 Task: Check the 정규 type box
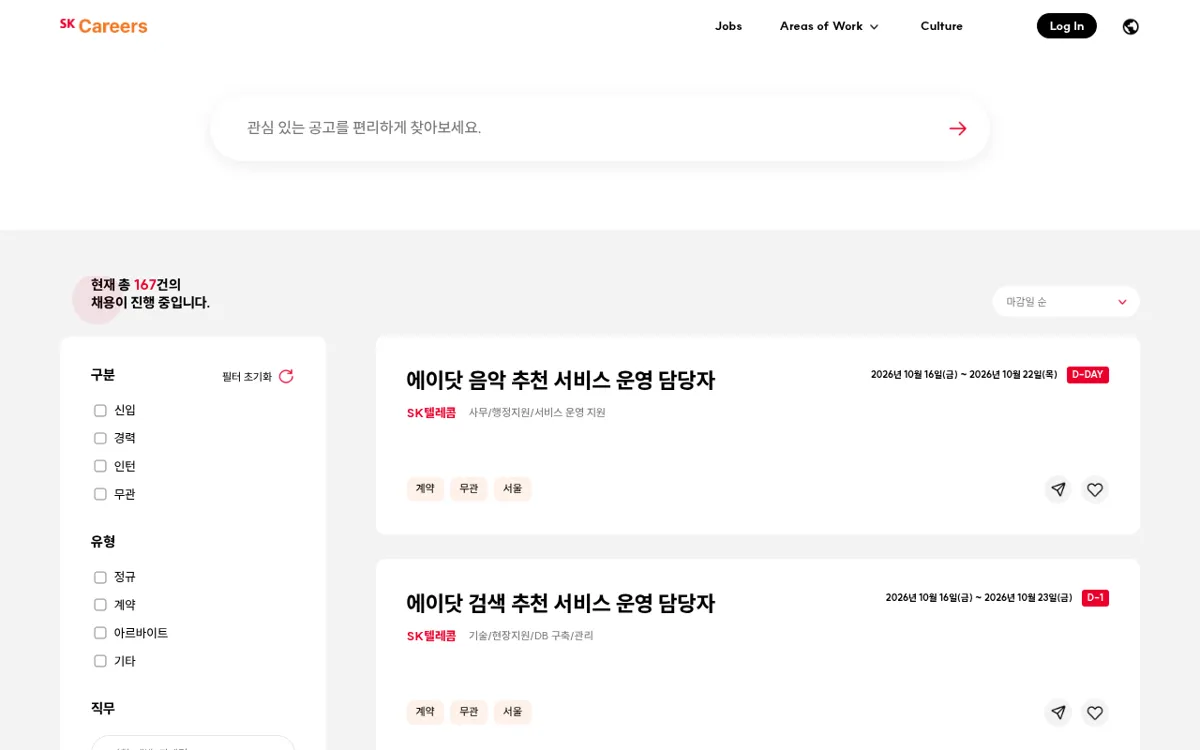point(100,577)
